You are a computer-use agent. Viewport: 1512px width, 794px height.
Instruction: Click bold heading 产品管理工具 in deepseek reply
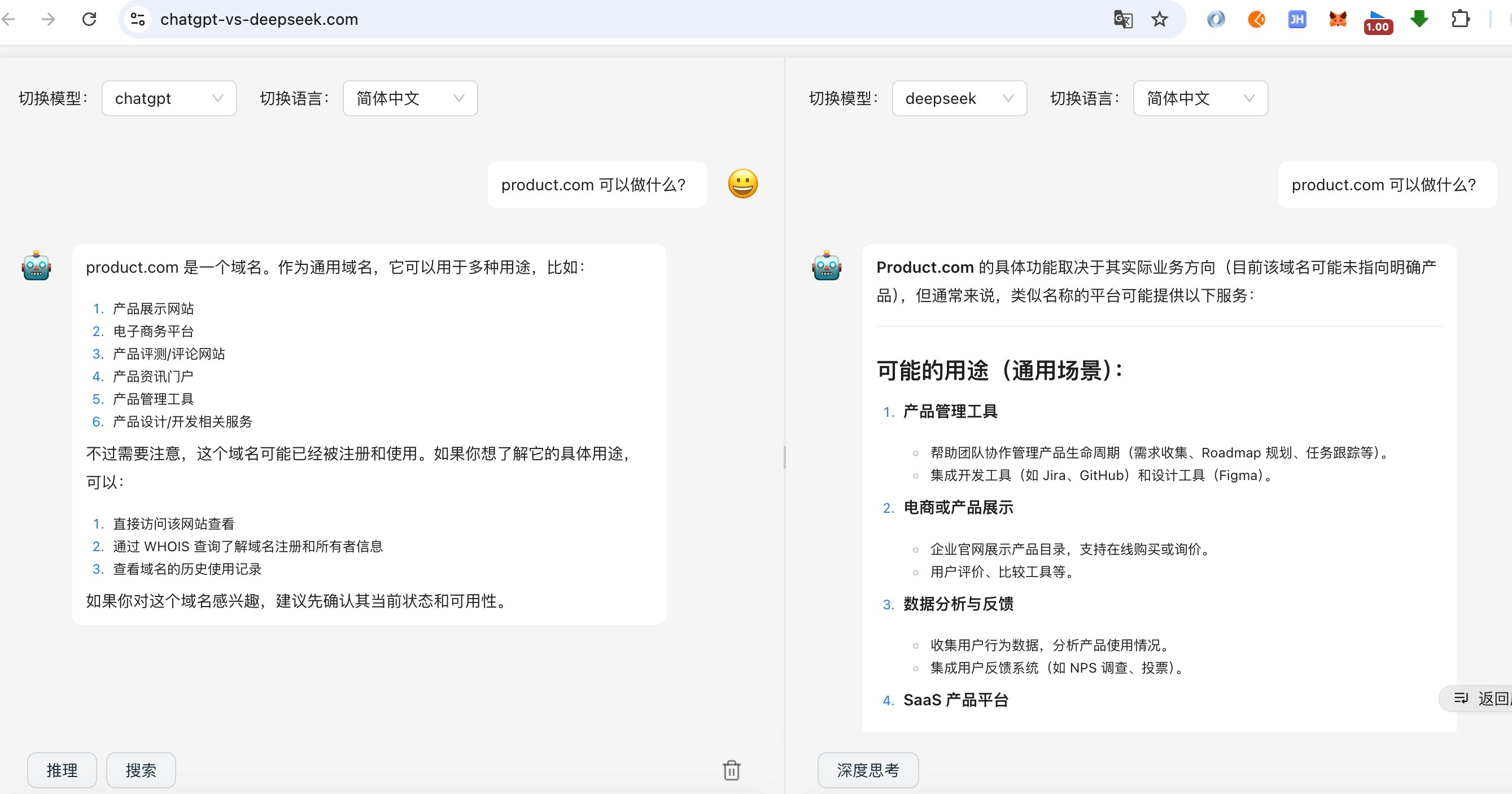(950, 411)
